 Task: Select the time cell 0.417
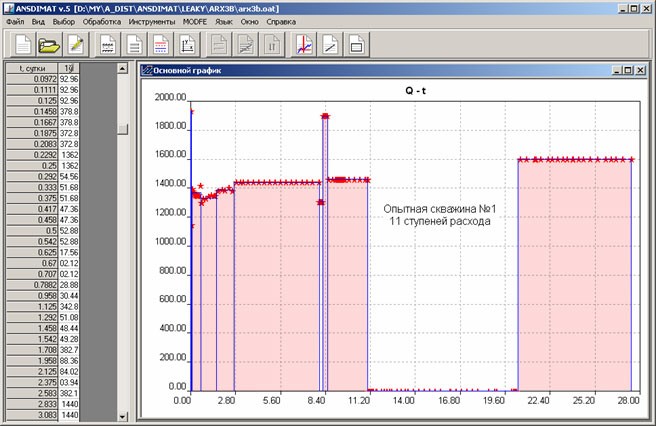32,209
